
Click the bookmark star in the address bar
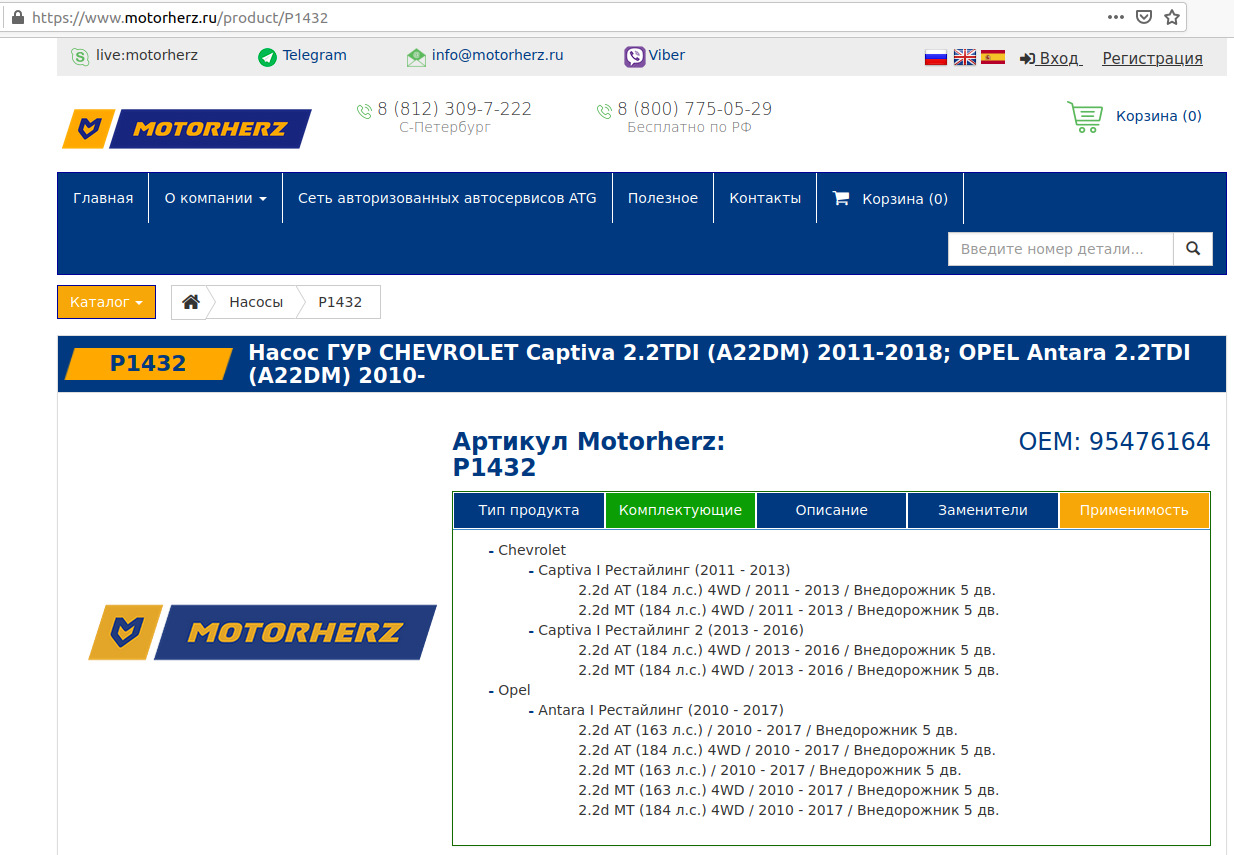pyautogui.click(x=1172, y=16)
